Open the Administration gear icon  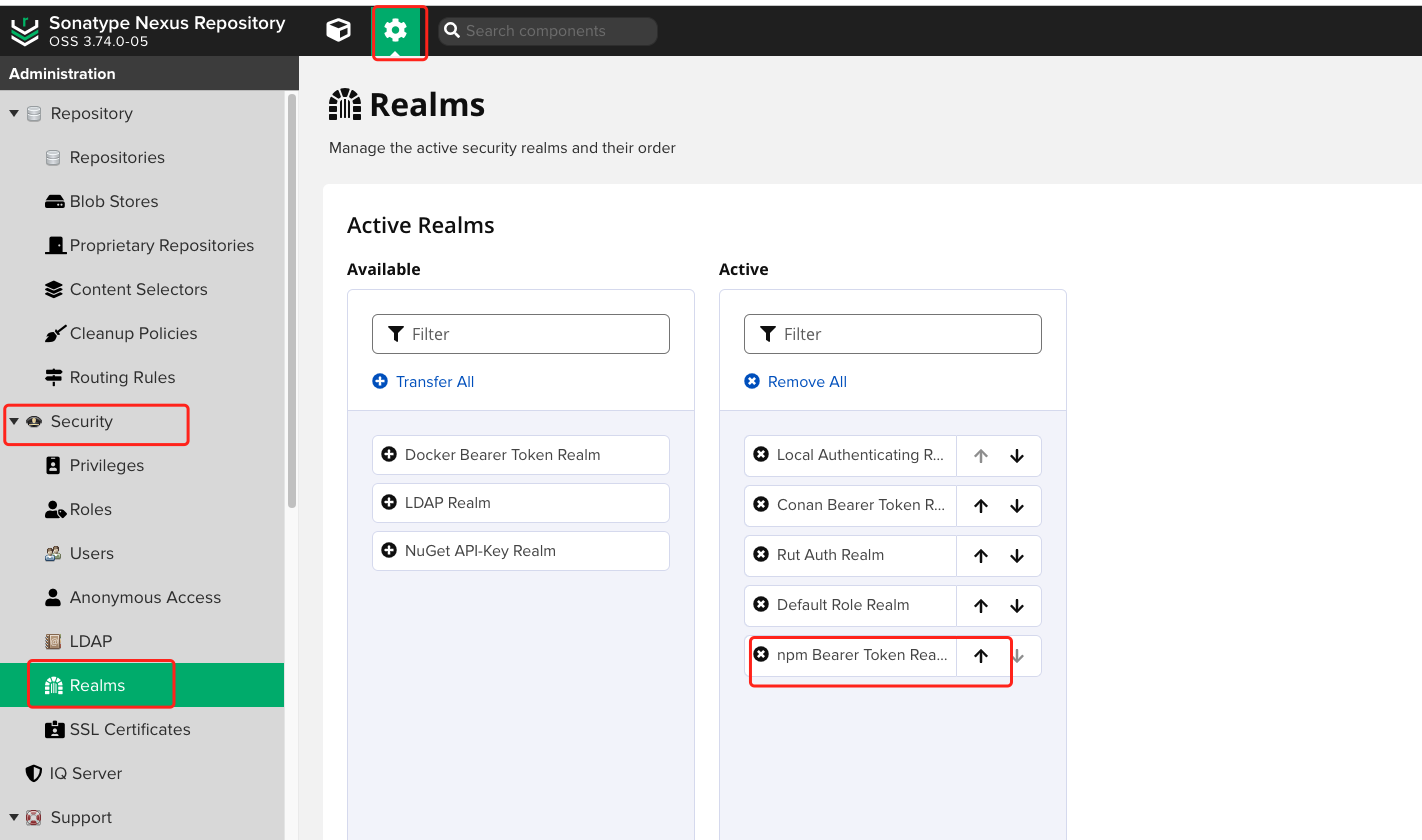pos(396,30)
